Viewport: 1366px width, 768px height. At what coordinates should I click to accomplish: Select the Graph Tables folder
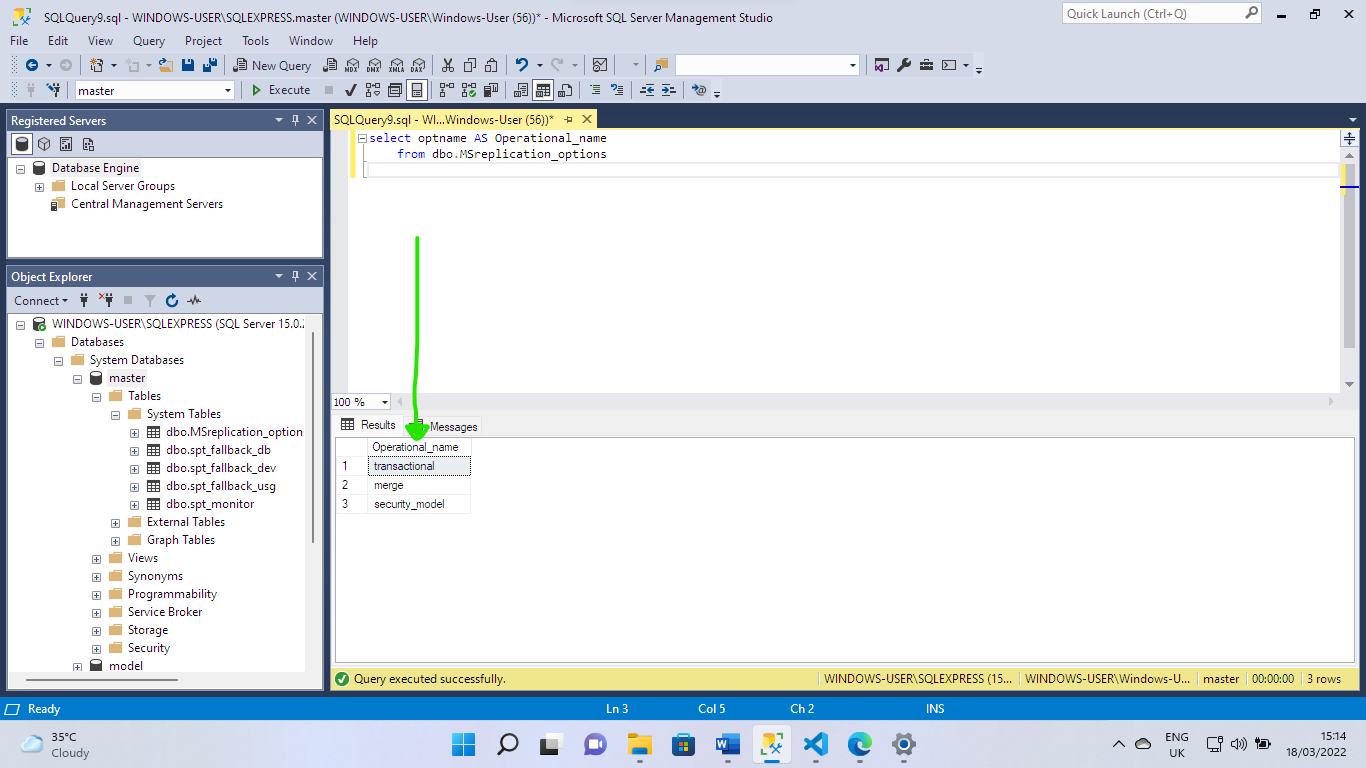pyautogui.click(x=181, y=540)
